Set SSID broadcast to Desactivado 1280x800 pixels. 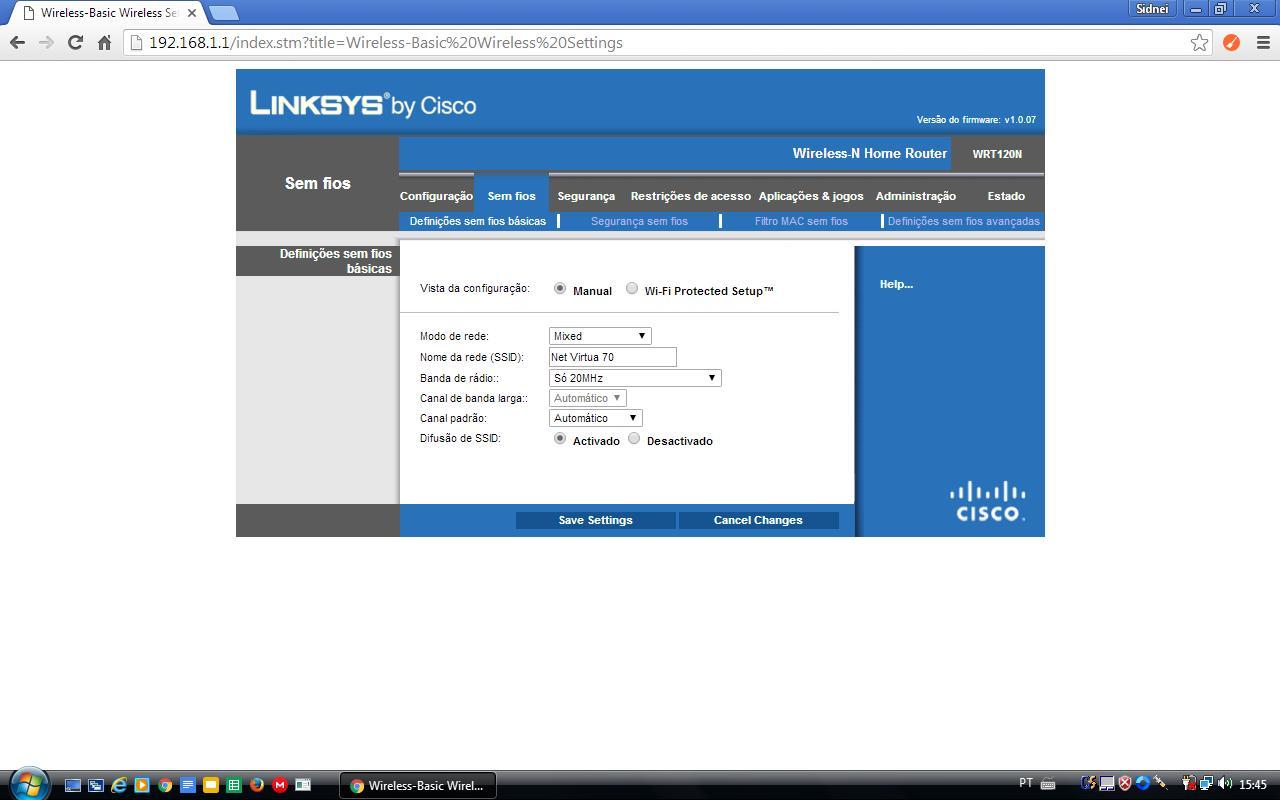pyautogui.click(x=634, y=438)
